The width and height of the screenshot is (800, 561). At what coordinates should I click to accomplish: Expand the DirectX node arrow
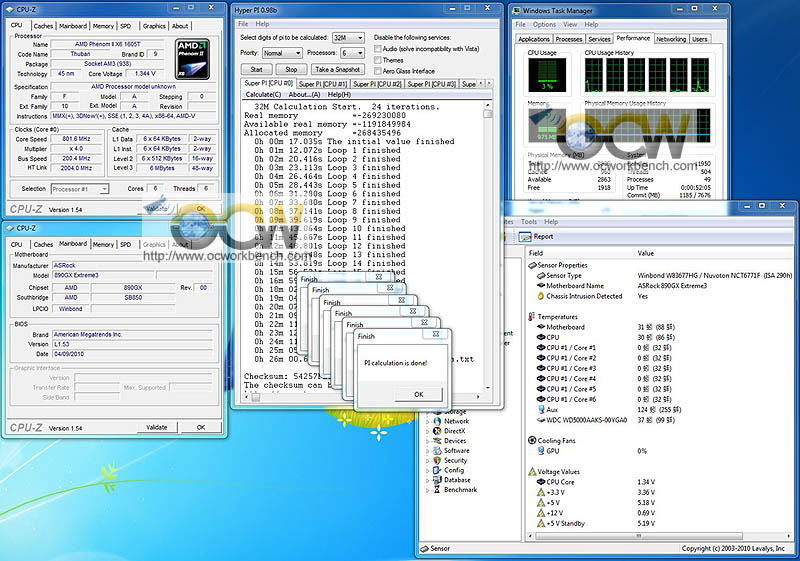pyautogui.click(x=428, y=431)
